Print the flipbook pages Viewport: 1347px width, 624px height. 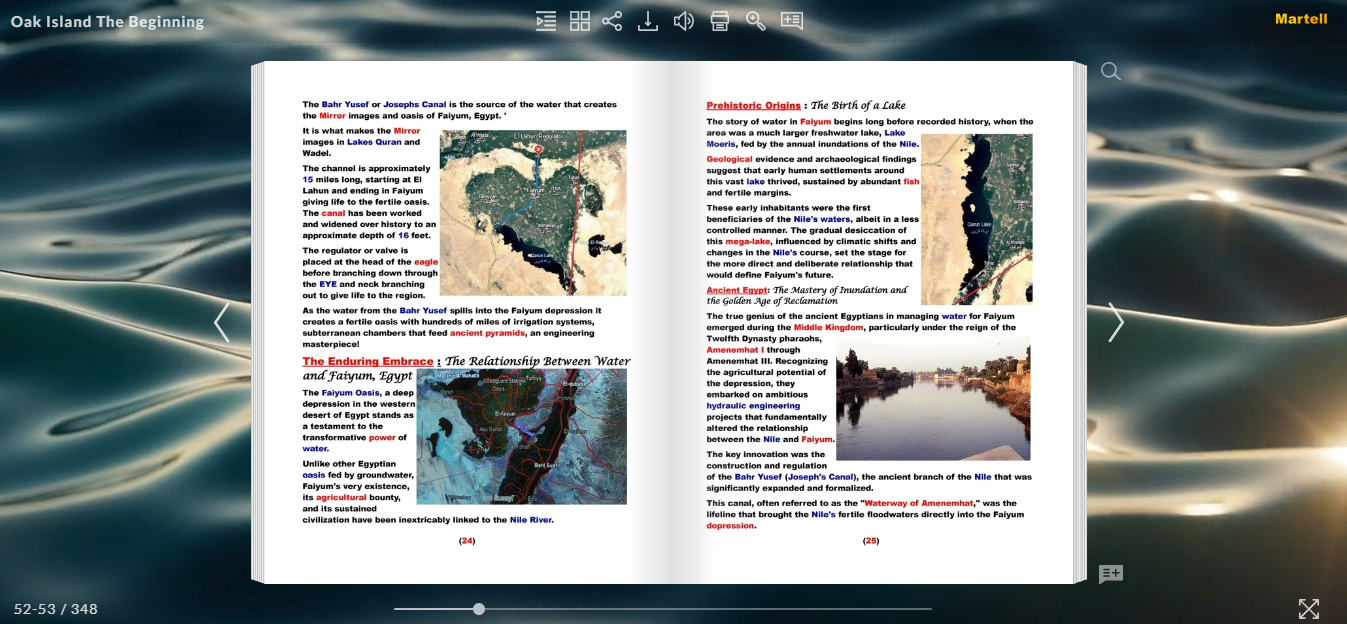point(719,21)
